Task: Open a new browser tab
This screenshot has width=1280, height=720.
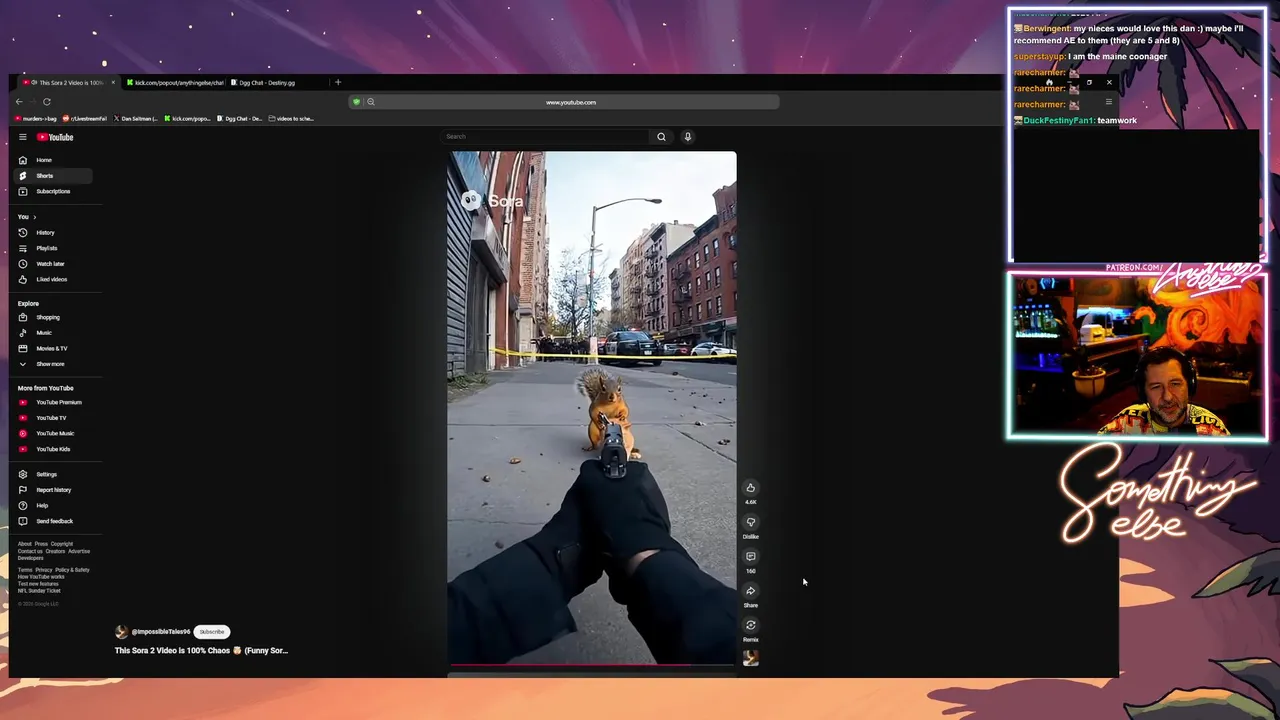Action: 338,83
